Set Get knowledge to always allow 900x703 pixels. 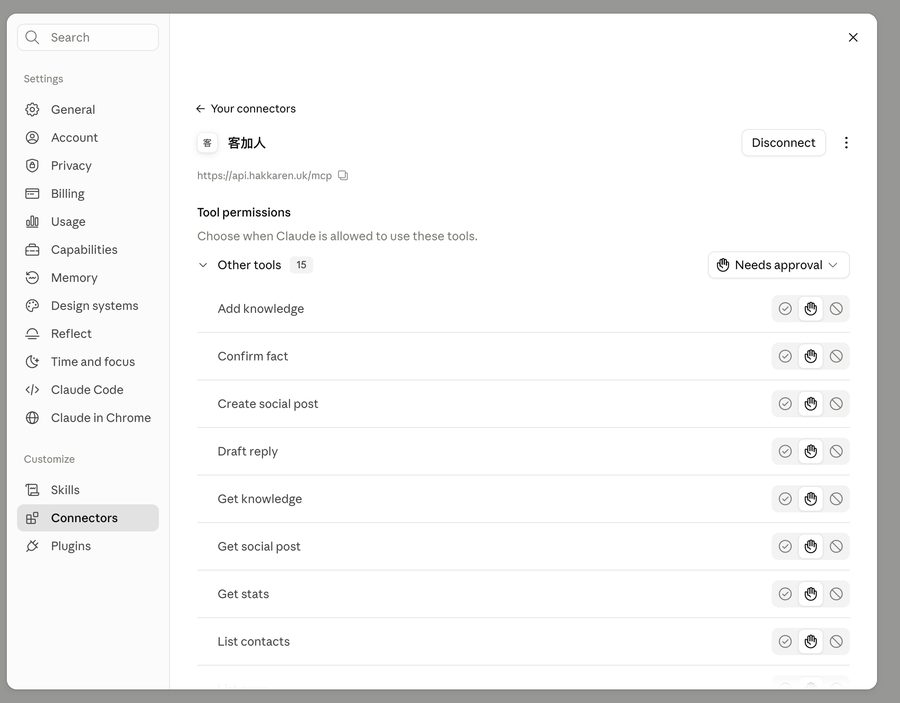pos(785,499)
